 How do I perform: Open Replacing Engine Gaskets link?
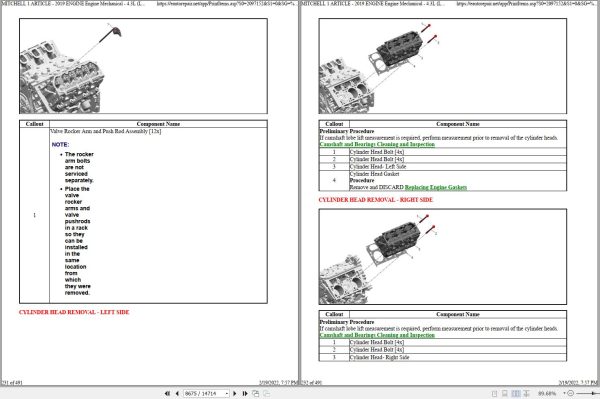(435, 187)
